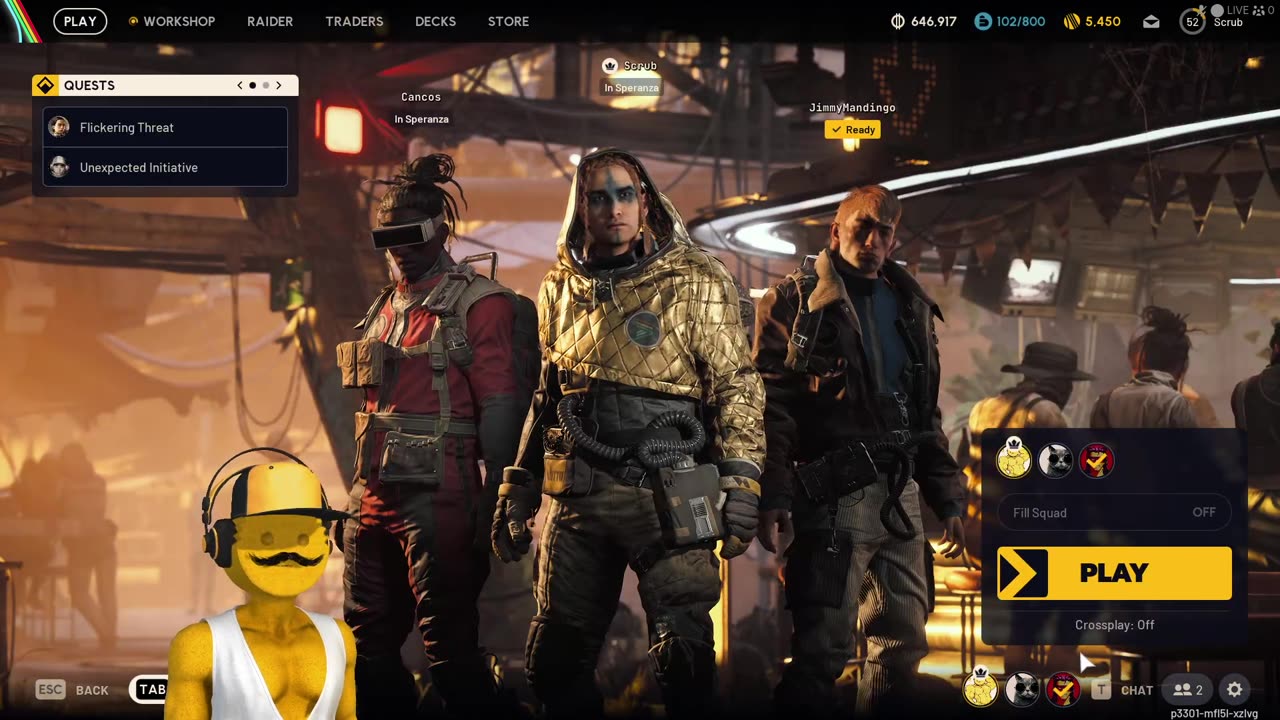Go to next quests page arrow
Image resolution: width=1280 pixels, height=720 pixels.
pos(278,85)
